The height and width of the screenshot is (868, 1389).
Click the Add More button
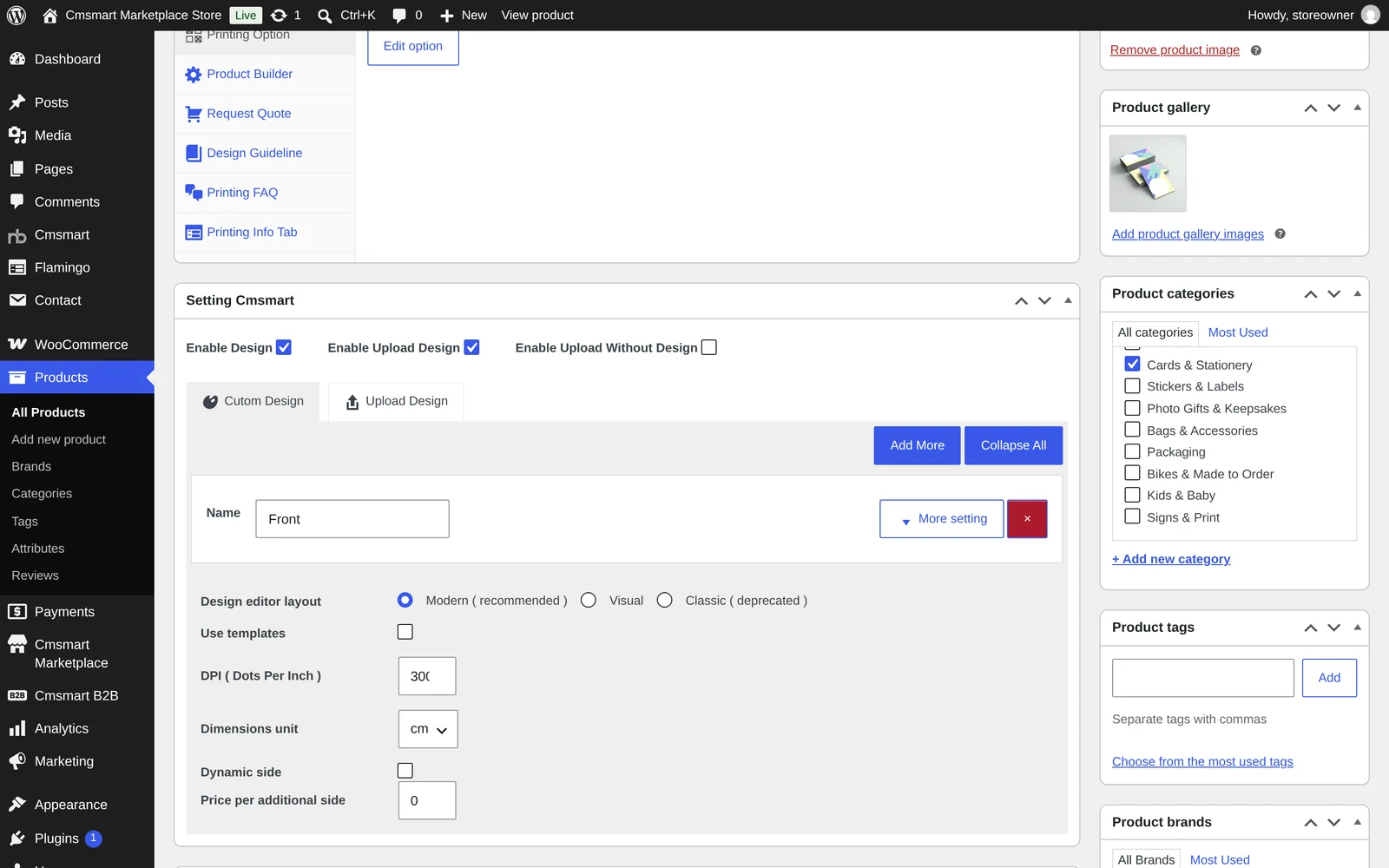[918, 445]
